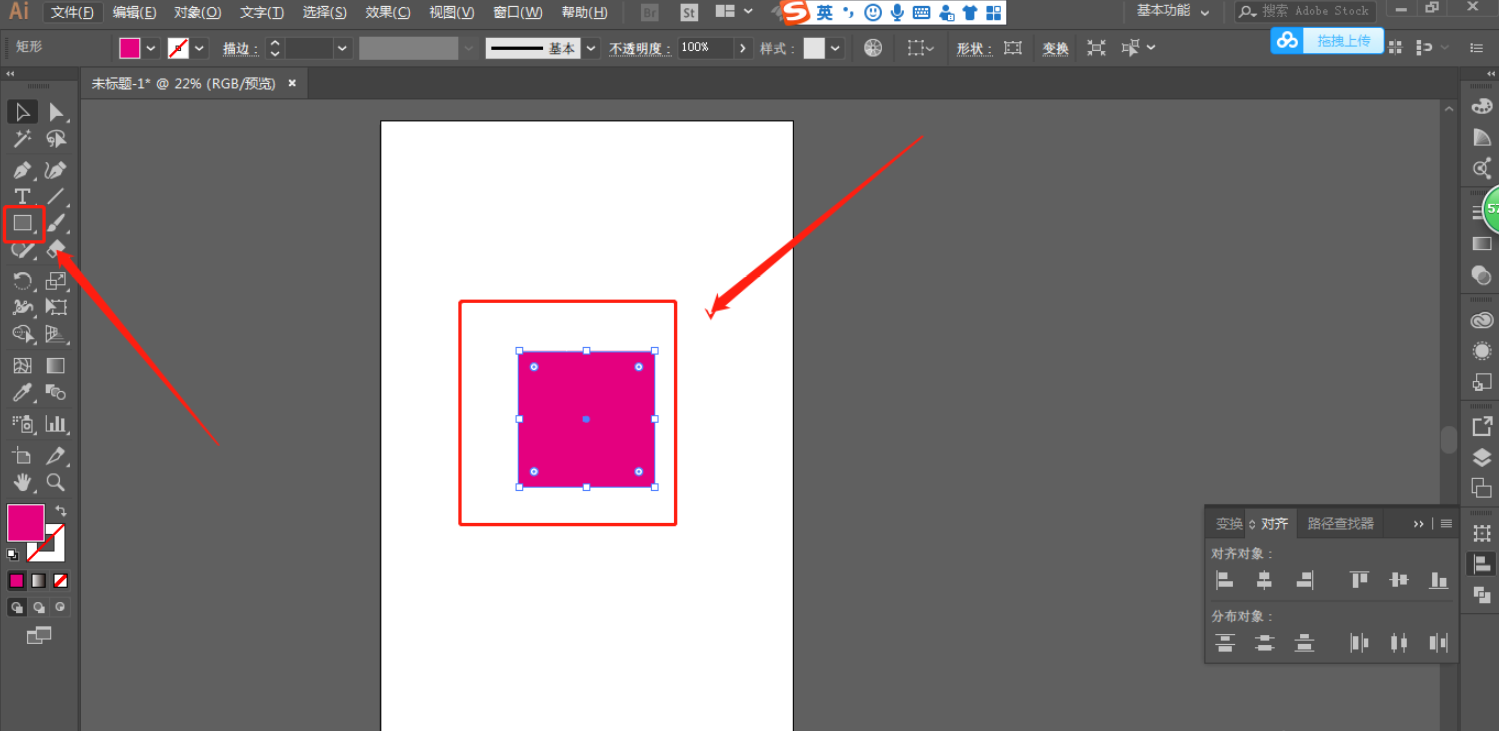Select the Hand tool

pyautogui.click(x=22, y=483)
